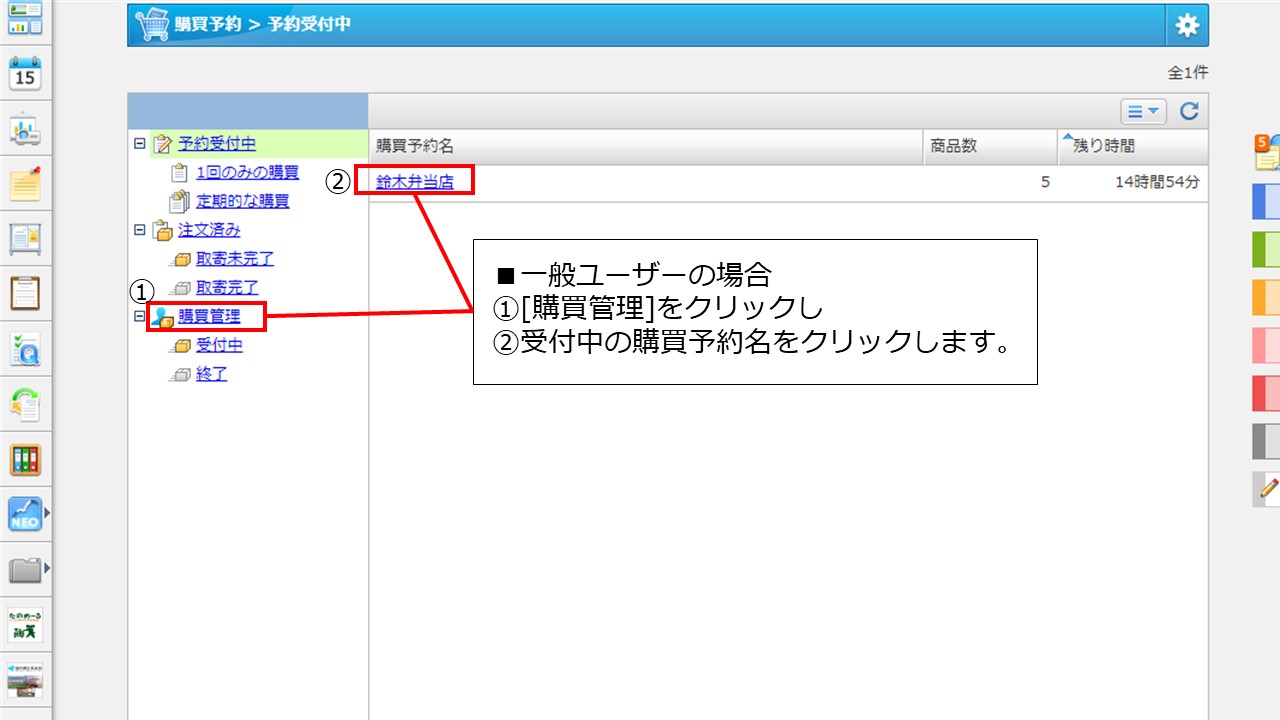
Task: Collapse the 予約受付中 tree node
Action: (140, 144)
